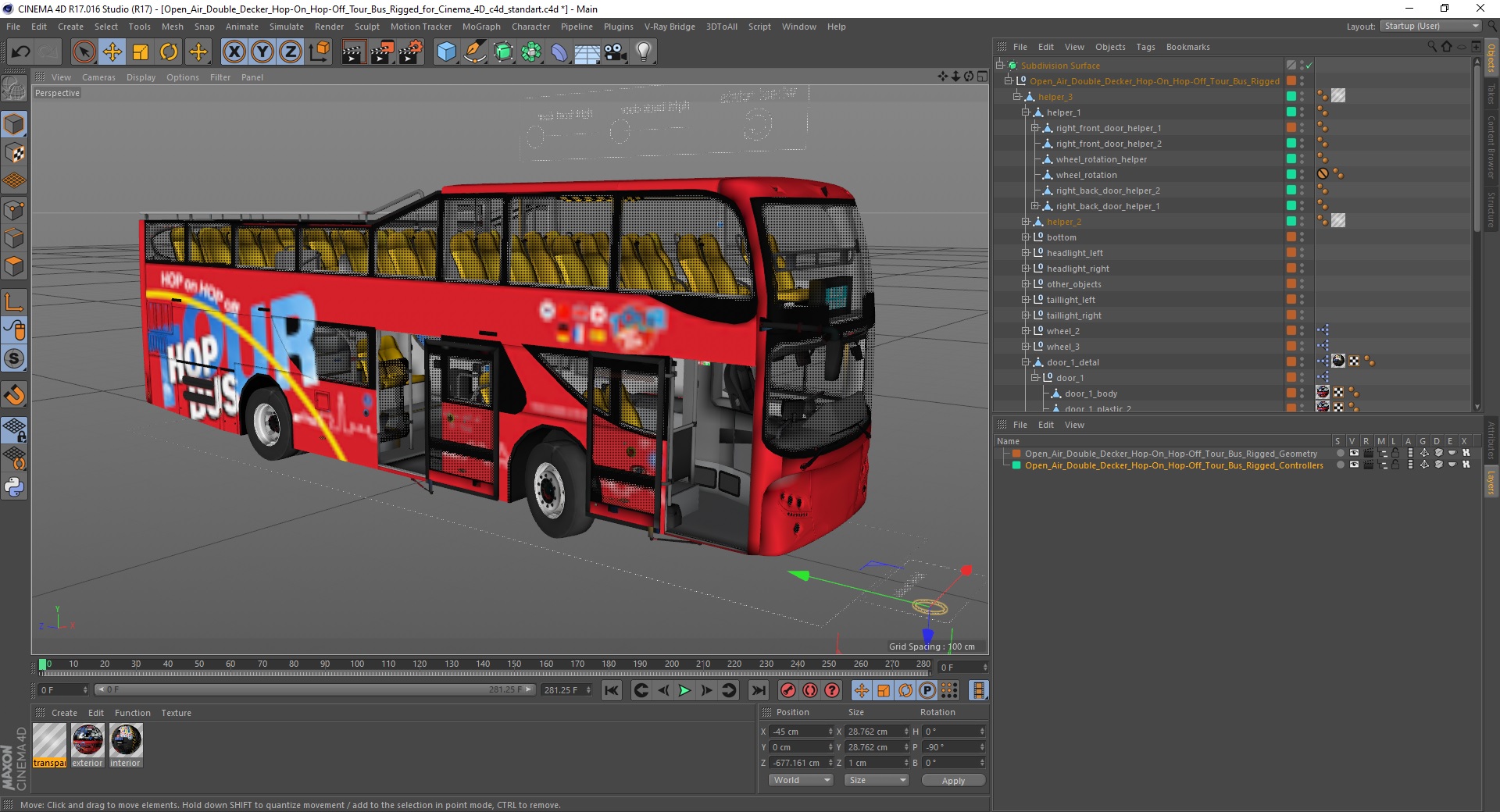The height and width of the screenshot is (812, 1500).
Task: Click frame 100 on timeline ruler
Action: click(x=357, y=664)
